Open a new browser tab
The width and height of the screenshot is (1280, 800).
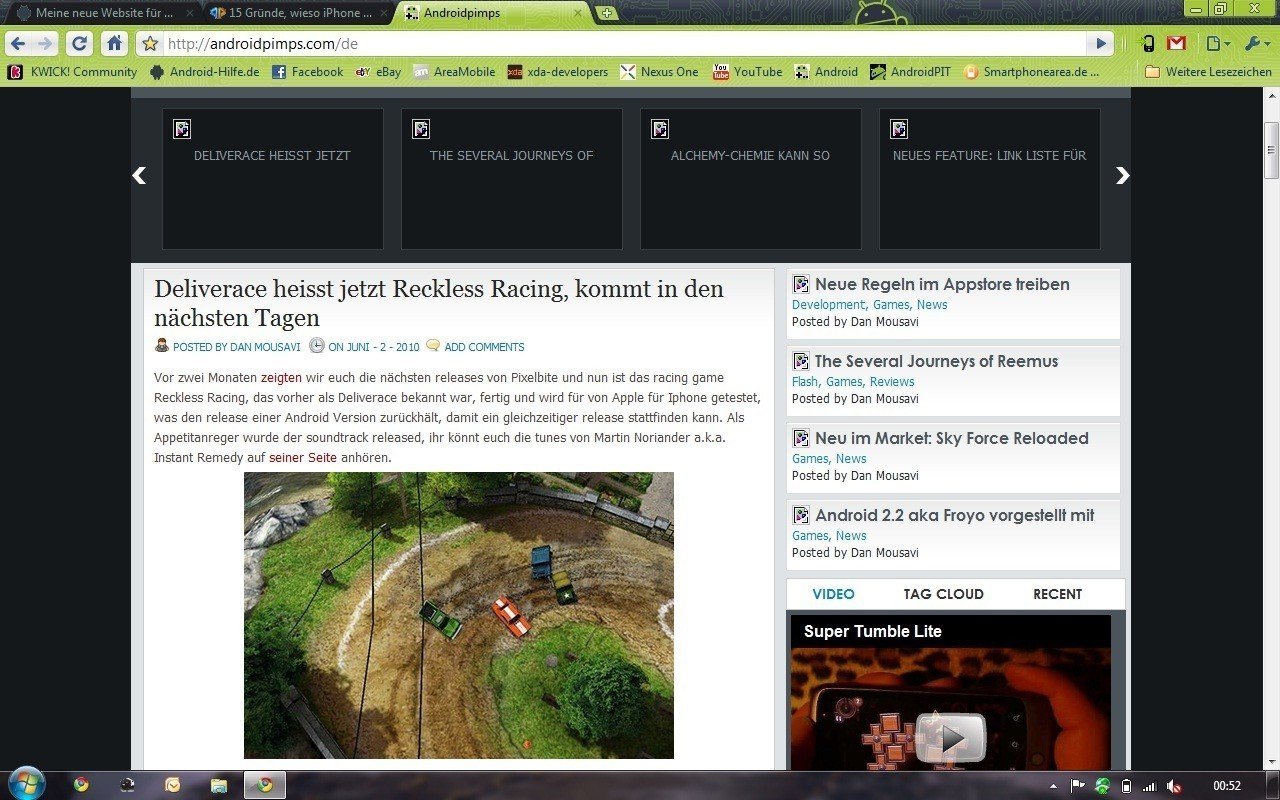point(606,14)
